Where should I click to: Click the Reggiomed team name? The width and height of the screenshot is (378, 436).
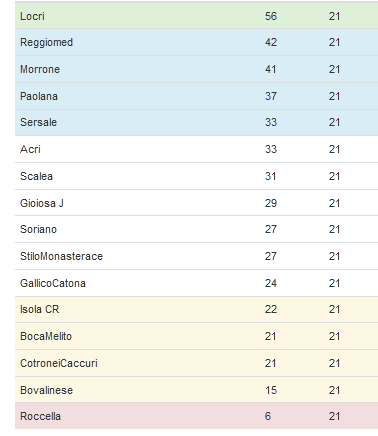point(46,43)
